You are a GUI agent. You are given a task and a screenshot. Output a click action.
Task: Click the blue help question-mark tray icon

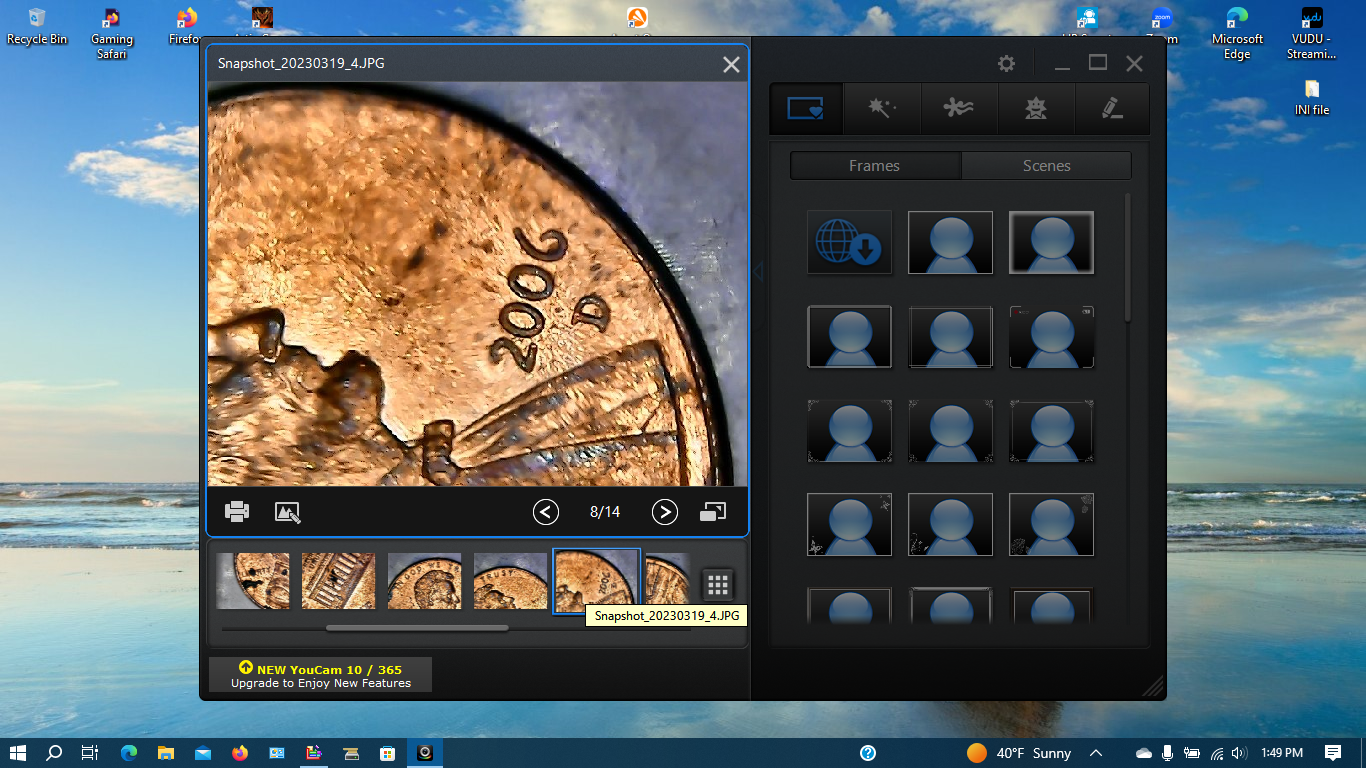(868, 753)
